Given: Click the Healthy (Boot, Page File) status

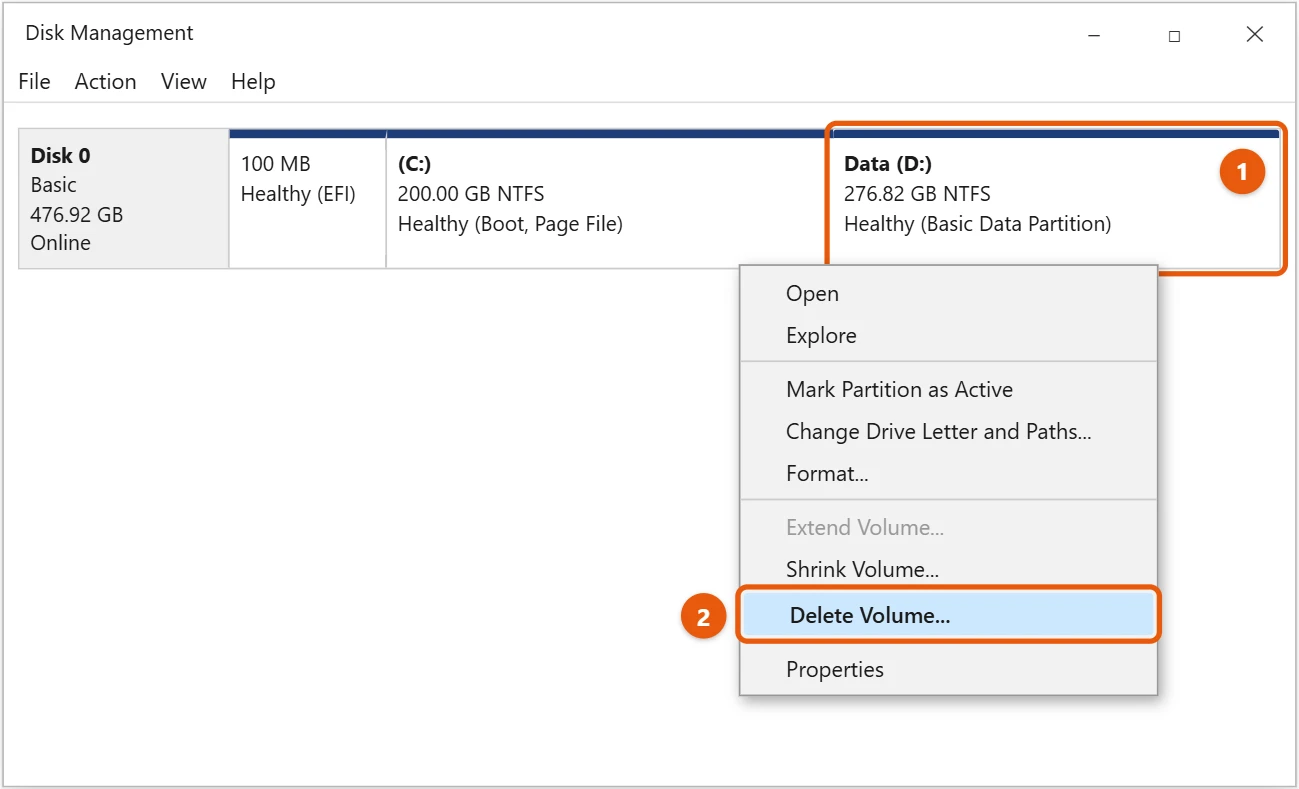Looking at the screenshot, I should coord(510,224).
